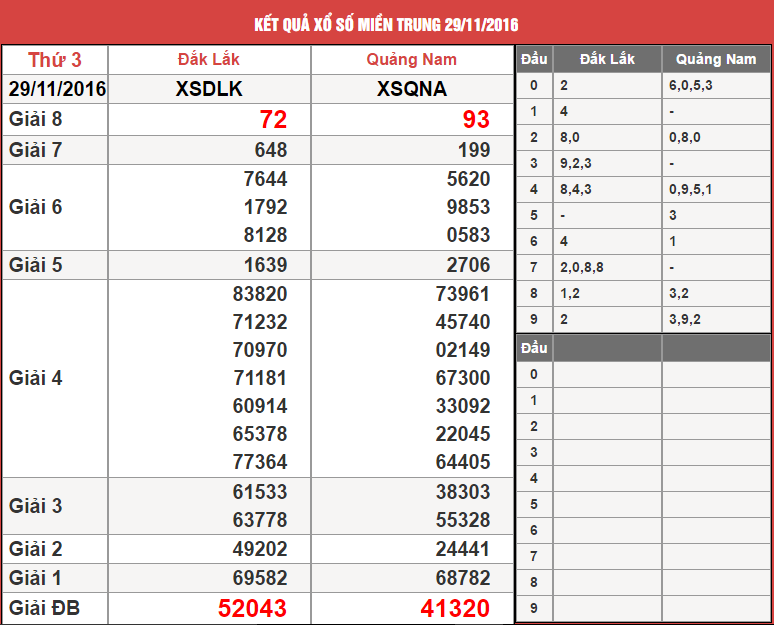Open the red Quảng Nam header in results table
The height and width of the screenshot is (625, 774).
(x=412, y=60)
